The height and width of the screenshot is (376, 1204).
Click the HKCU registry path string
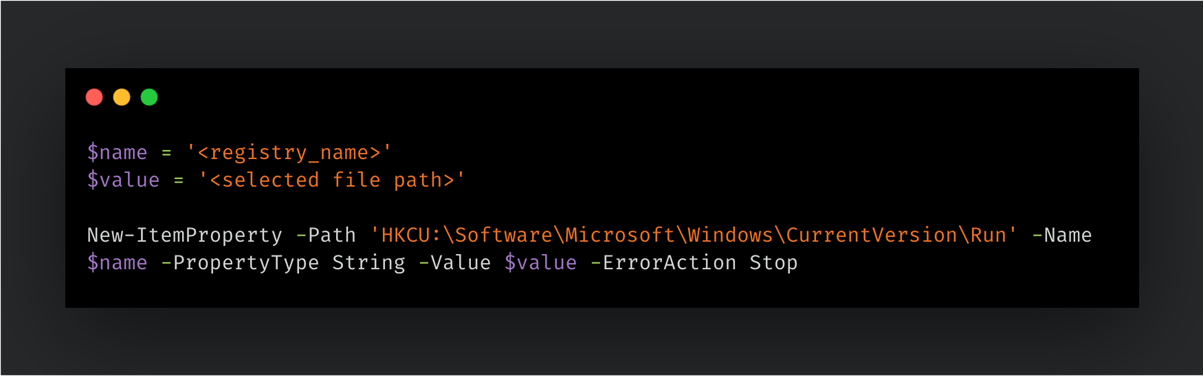(x=694, y=236)
